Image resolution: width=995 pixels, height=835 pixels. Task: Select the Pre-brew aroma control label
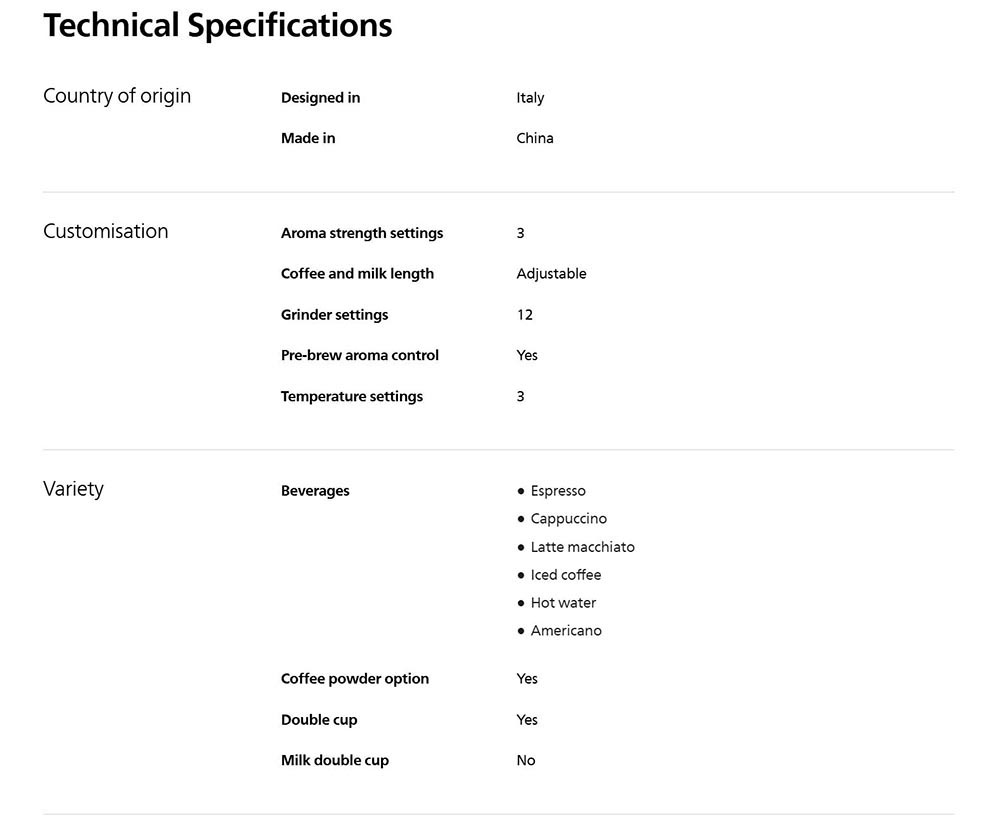(x=359, y=356)
